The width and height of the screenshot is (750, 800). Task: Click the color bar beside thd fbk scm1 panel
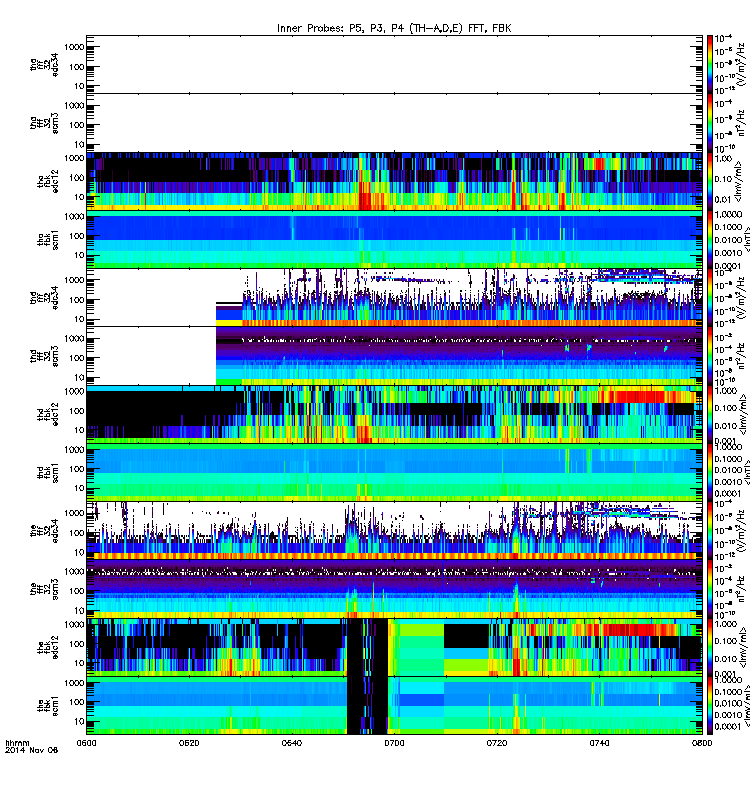(x=710, y=472)
